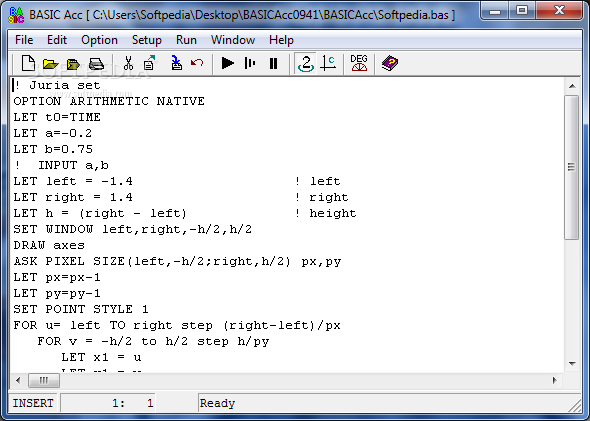Open the File menu
The height and width of the screenshot is (421, 590).
tap(24, 40)
